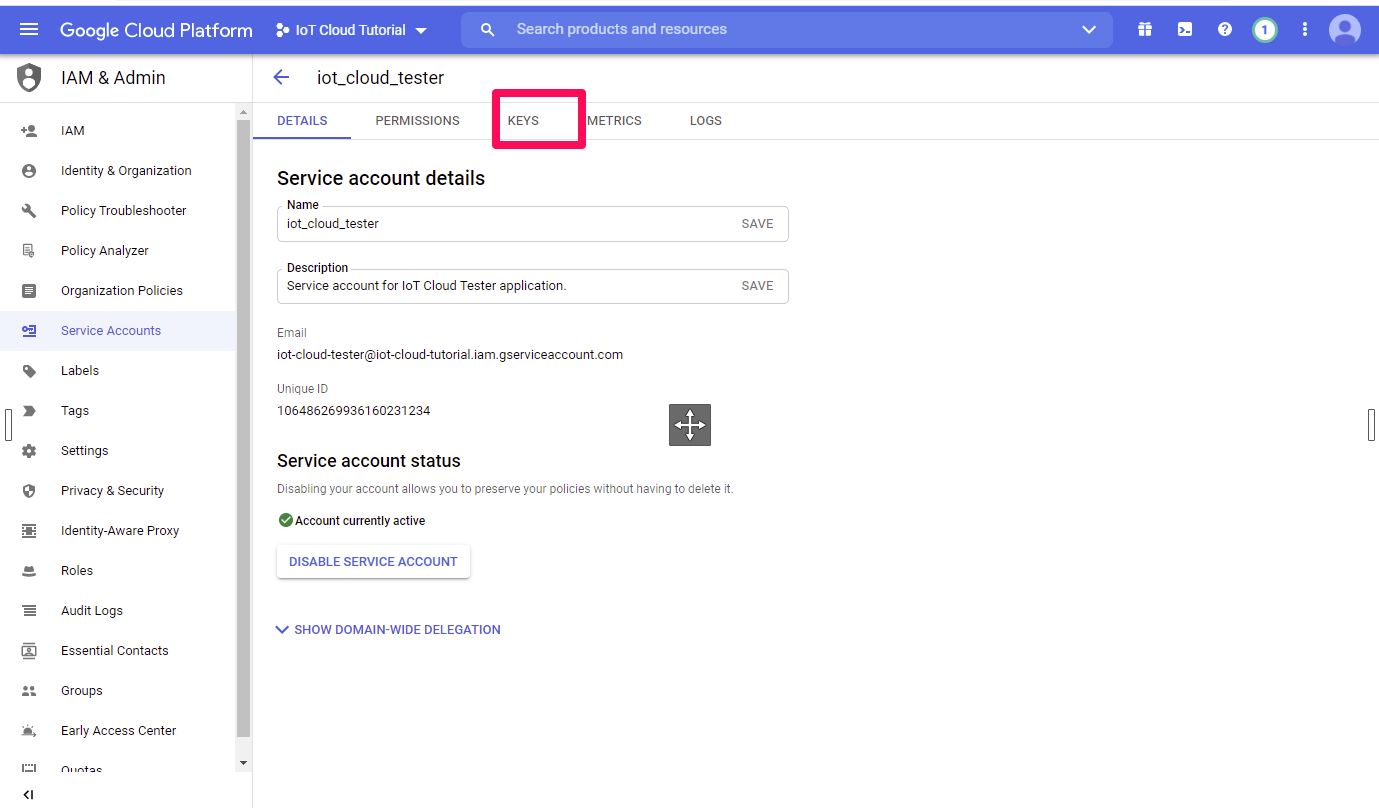Click the Policy Analyzer icon
Viewport: 1379px width, 808px height.
coord(29,251)
